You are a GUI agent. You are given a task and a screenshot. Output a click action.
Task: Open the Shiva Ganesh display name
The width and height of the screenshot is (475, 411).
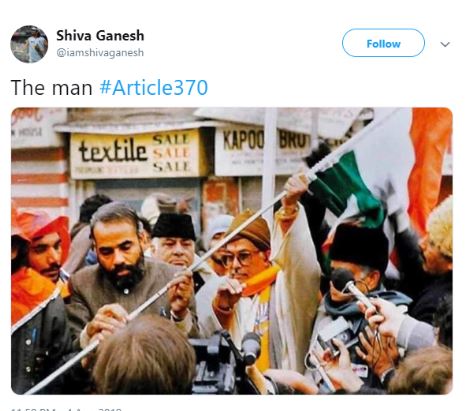tap(100, 36)
